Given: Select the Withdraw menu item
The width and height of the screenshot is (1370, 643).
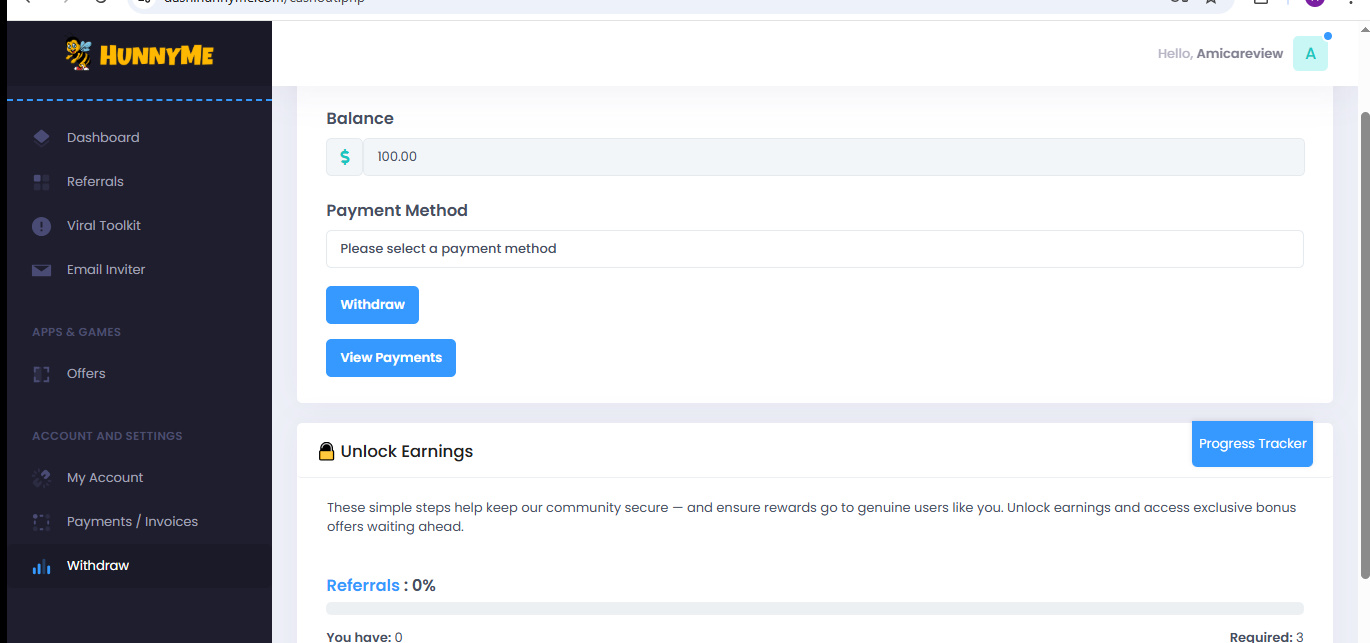Looking at the screenshot, I should click(98, 566).
